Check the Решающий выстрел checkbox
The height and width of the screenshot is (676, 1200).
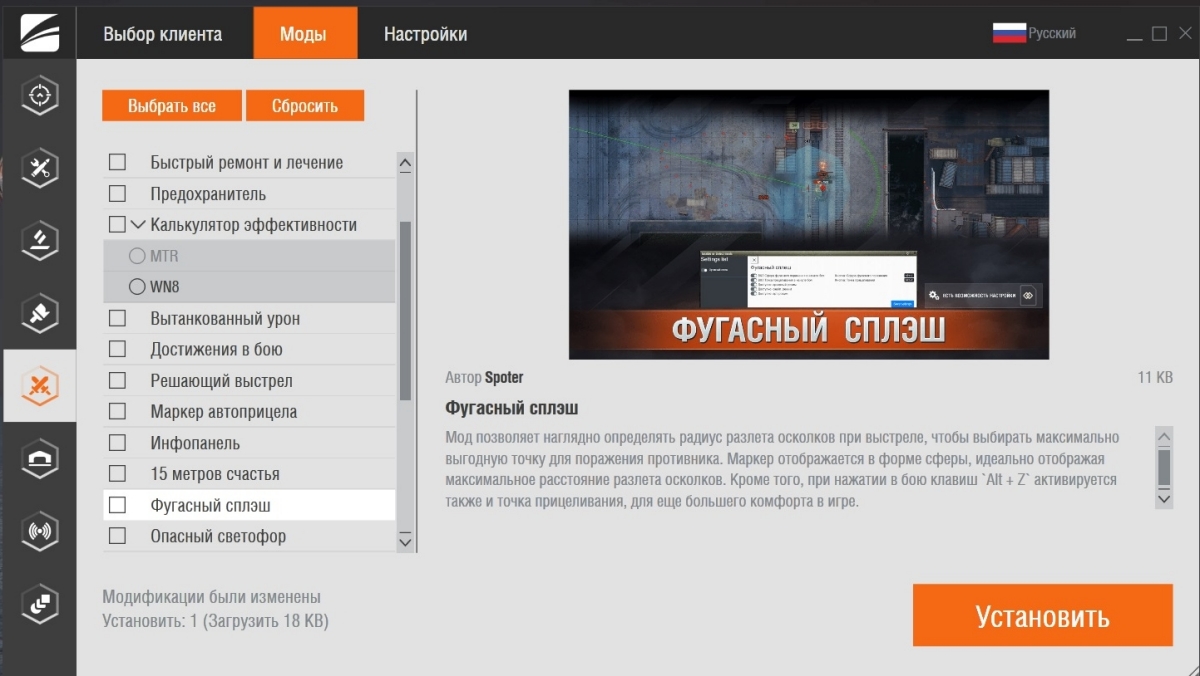coord(117,381)
